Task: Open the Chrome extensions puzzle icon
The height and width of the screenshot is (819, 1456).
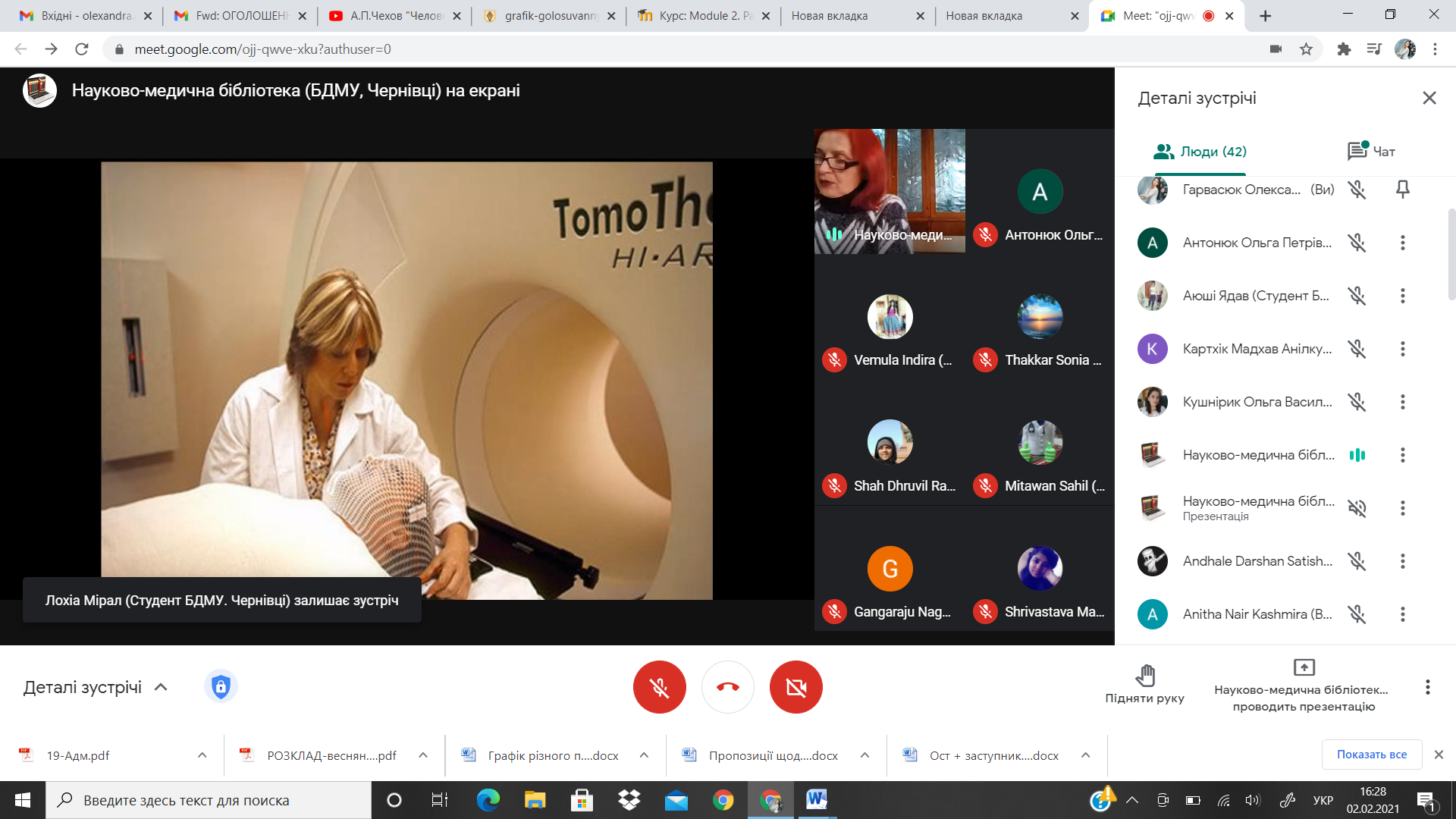Action: 1344,49
